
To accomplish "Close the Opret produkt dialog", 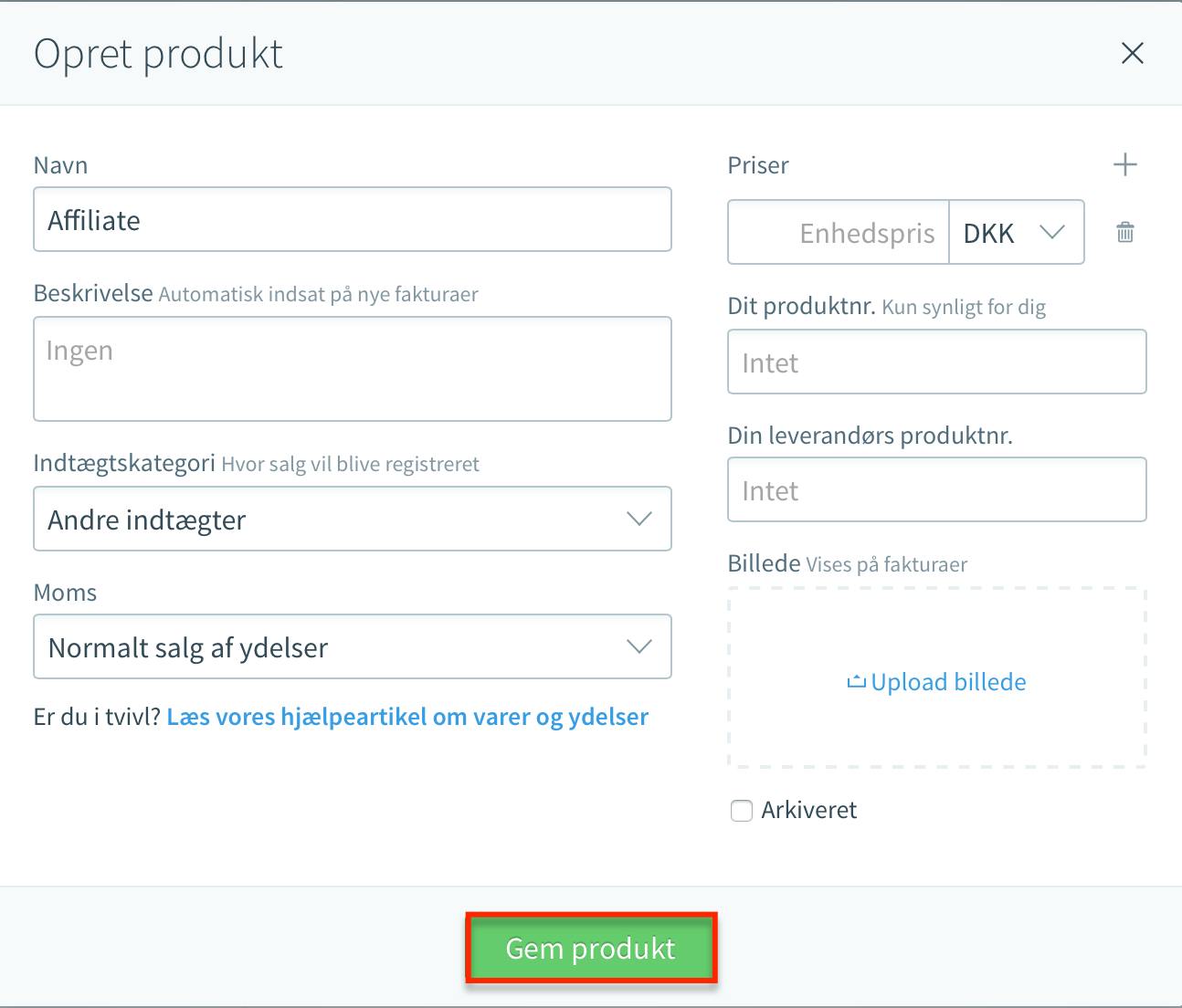I will tap(1133, 53).
